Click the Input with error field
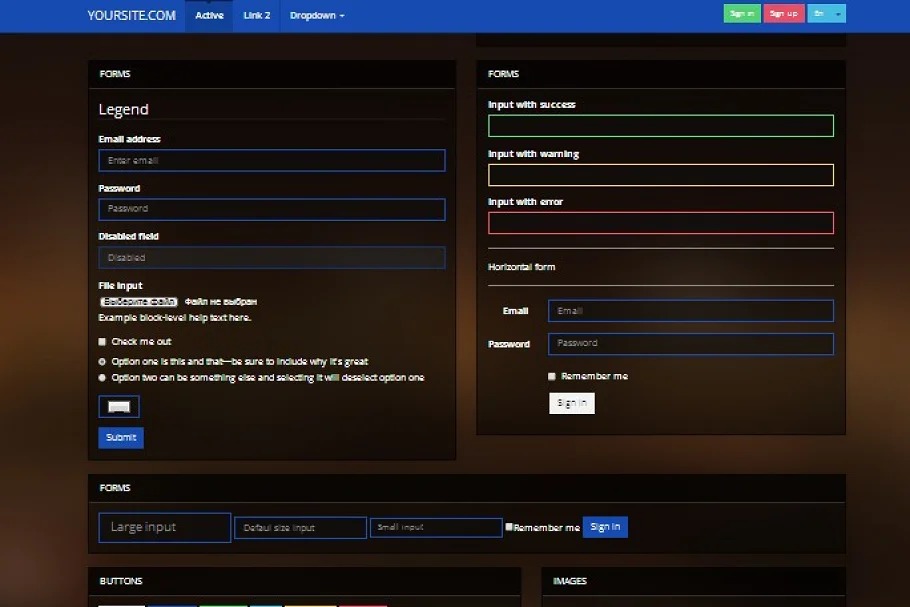Viewport: 910px width, 607px height. (x=660, y=223)
